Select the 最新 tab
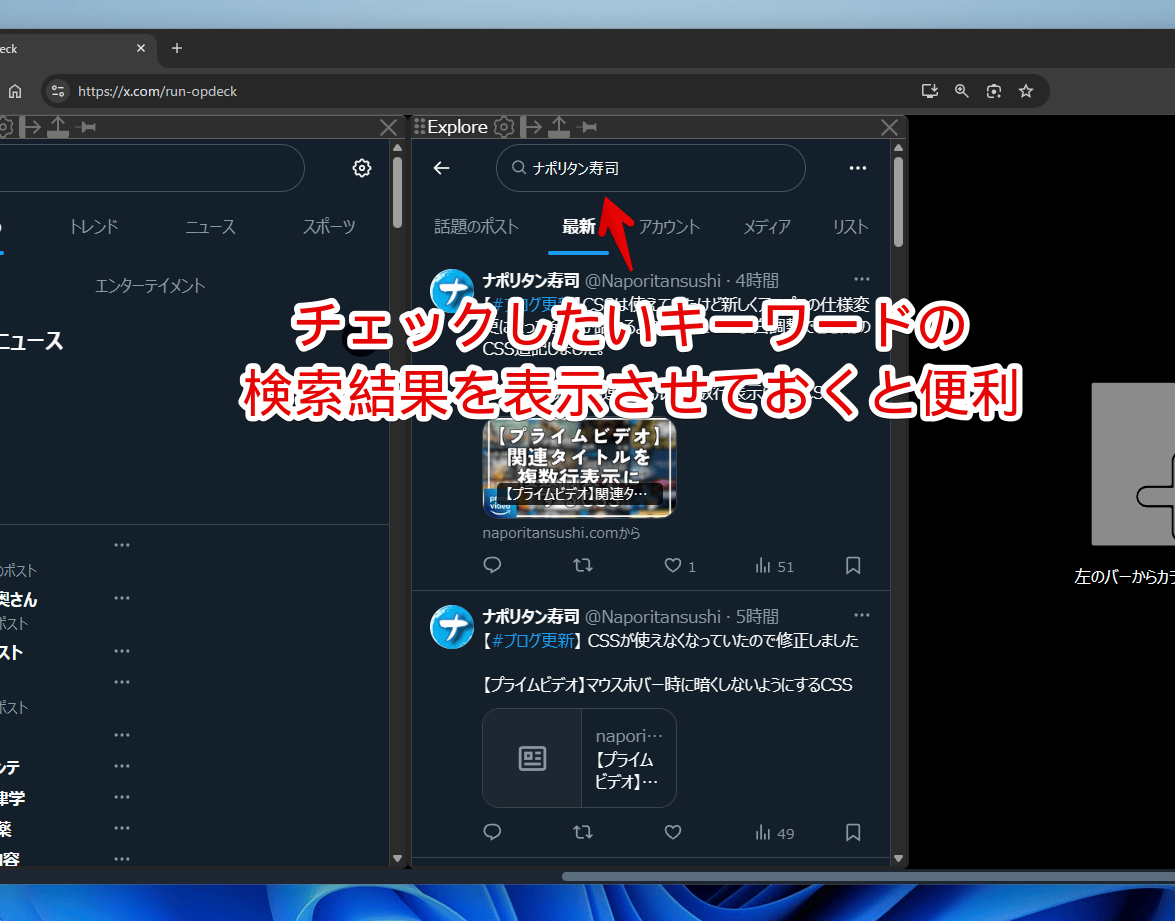This screenshot has width=1175, height=921. point(579,226)
